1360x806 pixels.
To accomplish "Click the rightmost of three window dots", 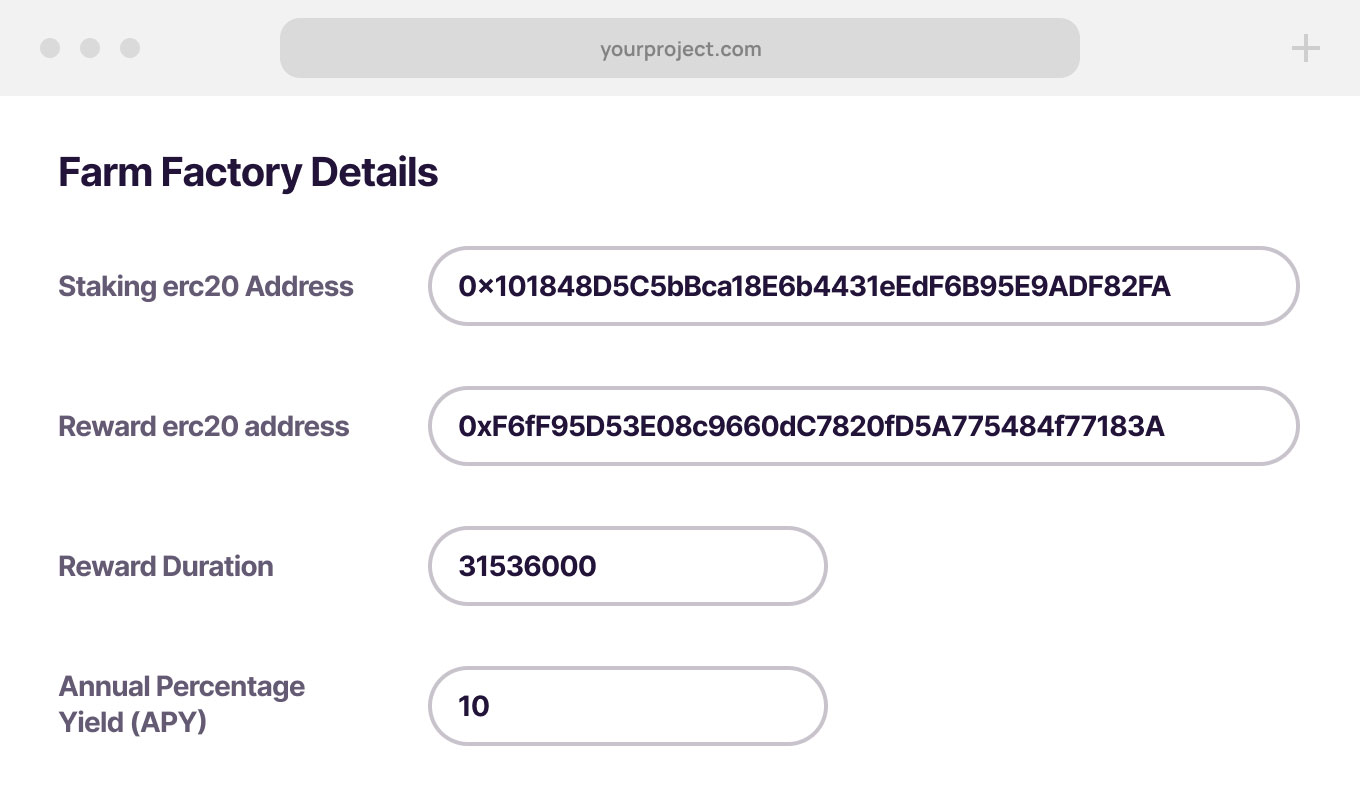I will [130, 48].
